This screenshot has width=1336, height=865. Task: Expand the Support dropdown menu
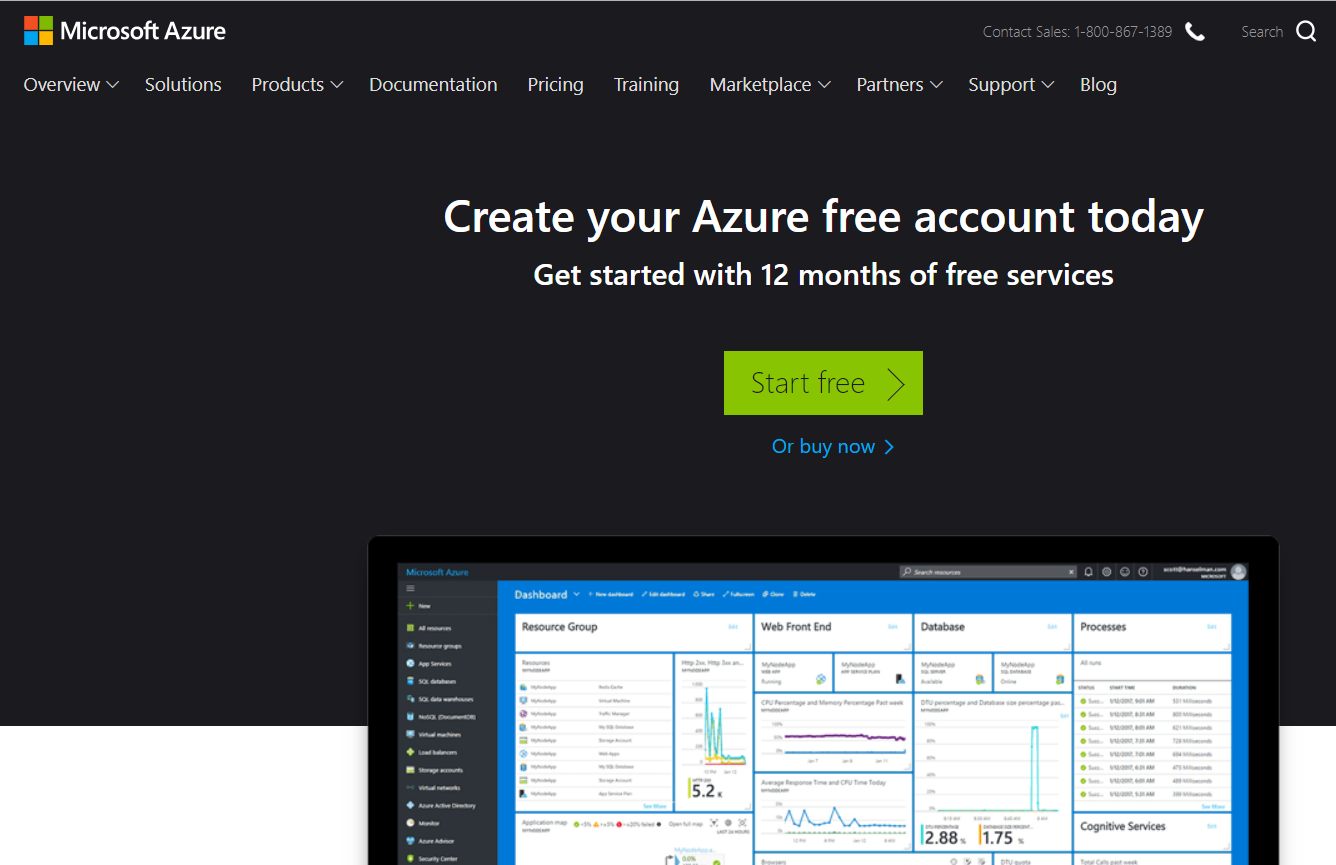(1011, 85)
